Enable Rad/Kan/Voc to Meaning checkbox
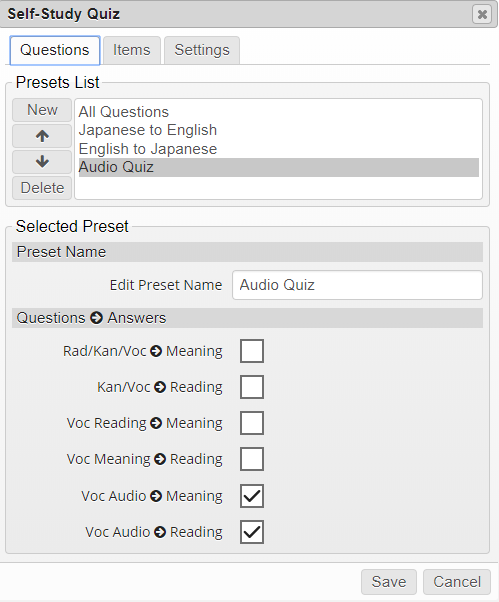 tap(252, 351)
